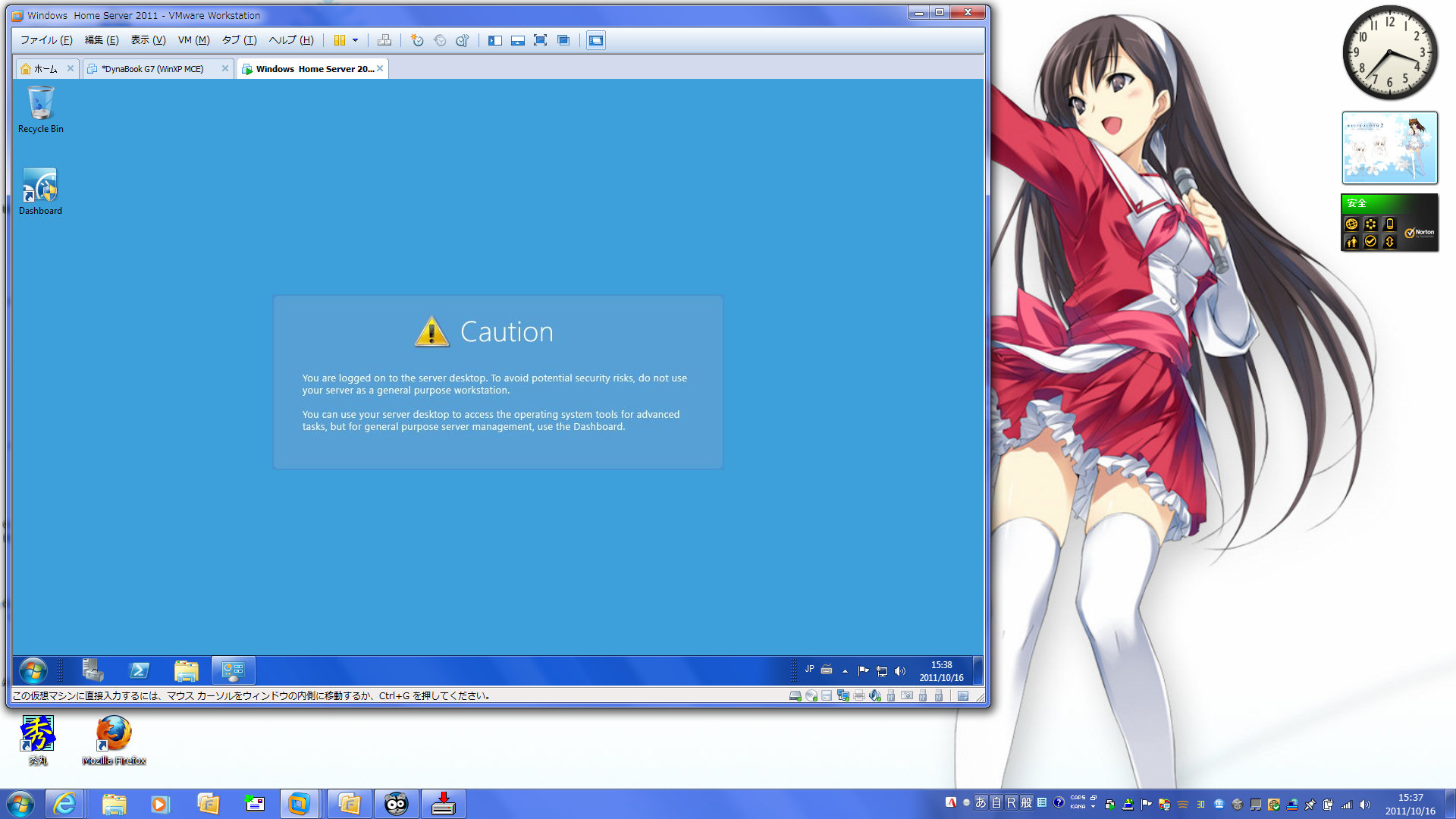1456x819 pixels.
Task: Open Windows Explorer in guest taskbar
Action: click(187, 670)
